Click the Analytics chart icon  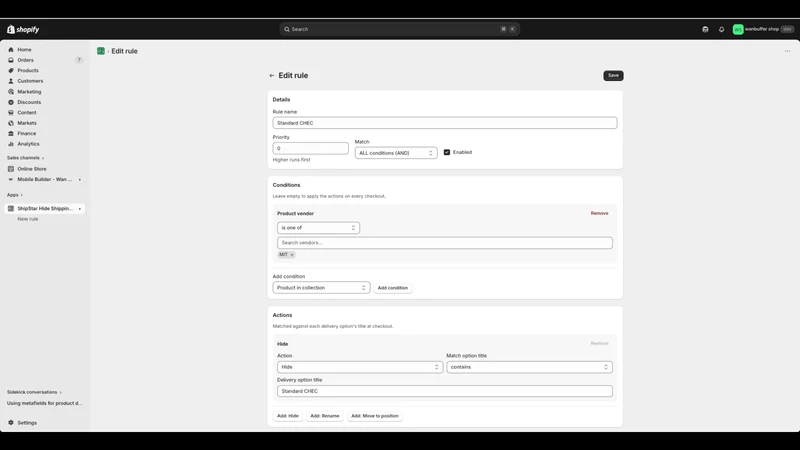(11, 144)
